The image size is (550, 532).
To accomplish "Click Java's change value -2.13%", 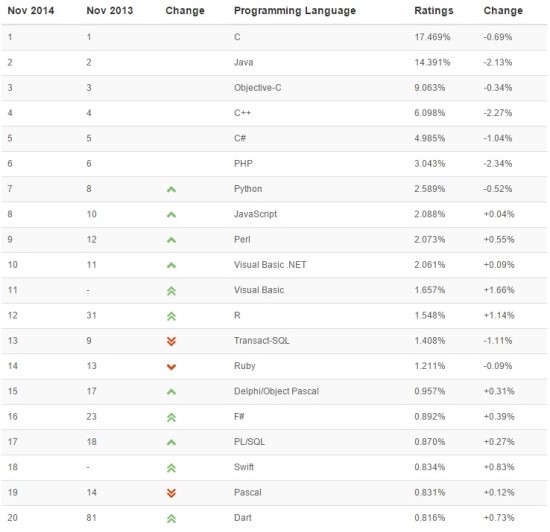I will click(498, 62).
